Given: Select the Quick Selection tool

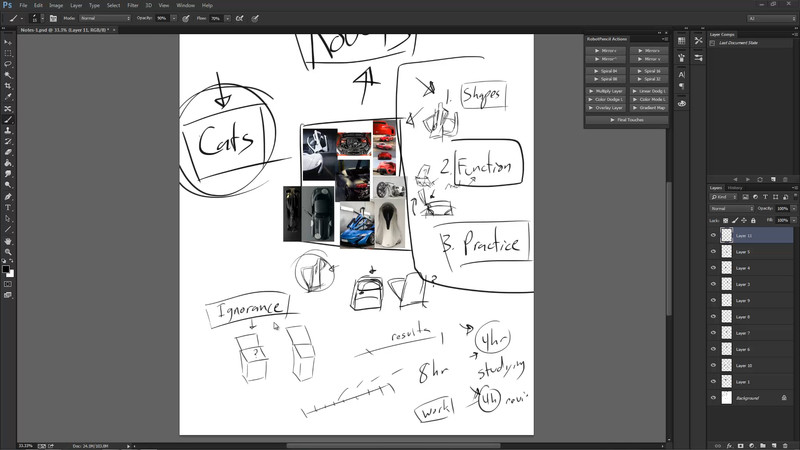Looking at the screenshot, I should pos(8,75).
